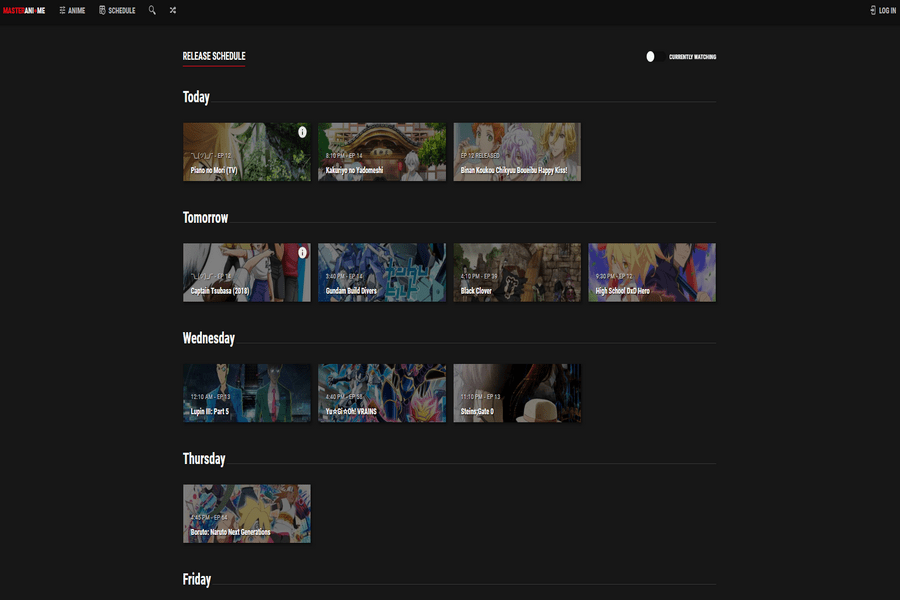Click "4:10 PM - EP 39" text
900x600 pixels.
(479, 276)
